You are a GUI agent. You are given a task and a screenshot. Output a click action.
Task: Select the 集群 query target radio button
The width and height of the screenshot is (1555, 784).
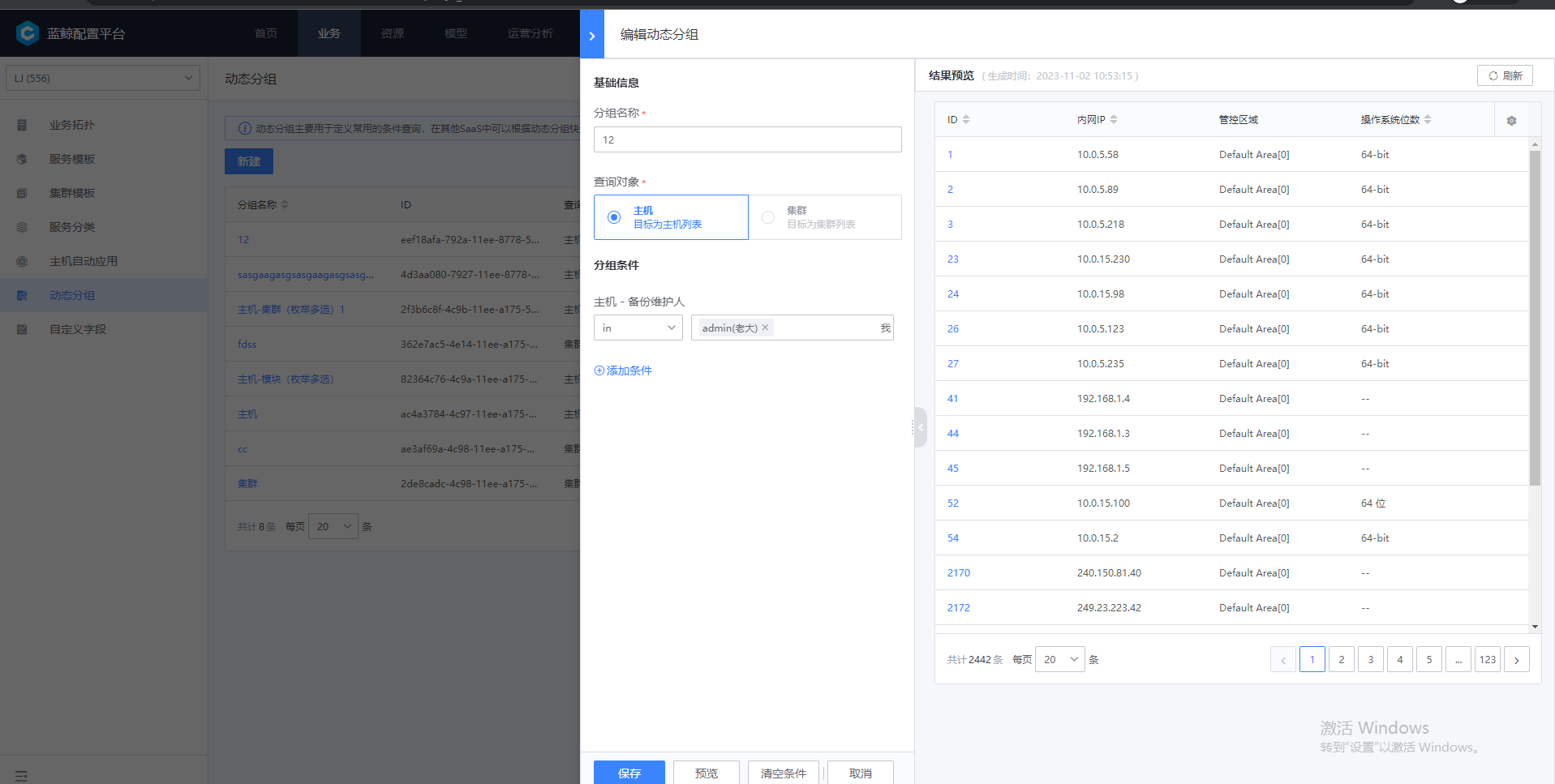point(767,217)
